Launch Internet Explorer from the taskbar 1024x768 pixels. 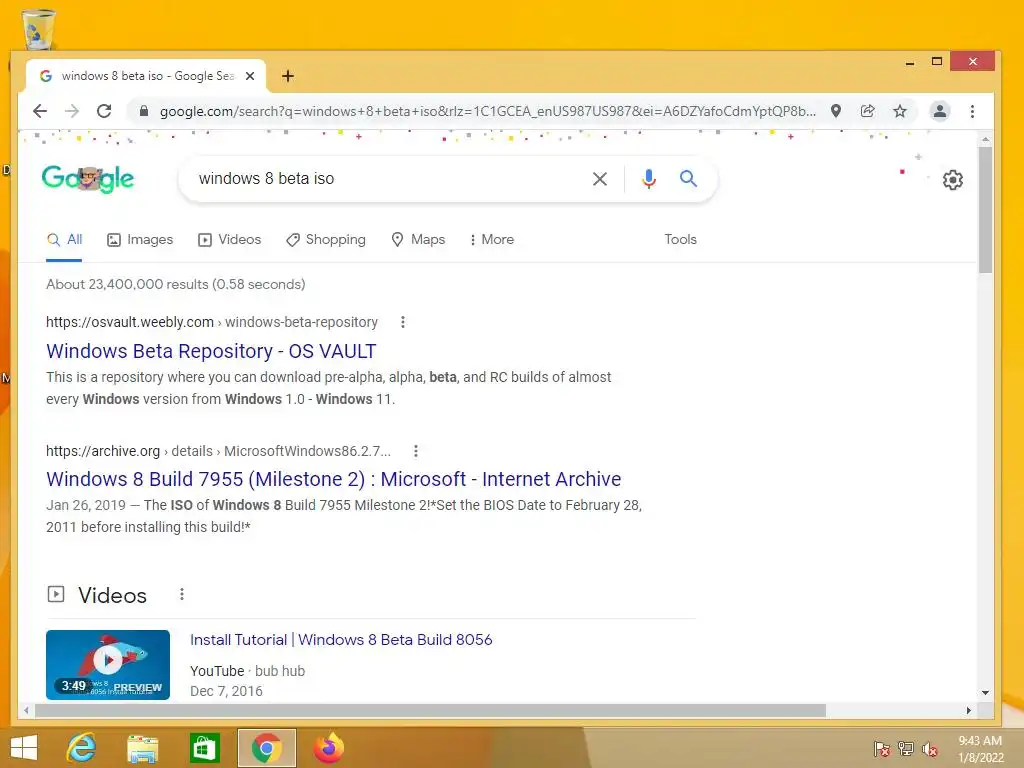(x=82, y=748)
